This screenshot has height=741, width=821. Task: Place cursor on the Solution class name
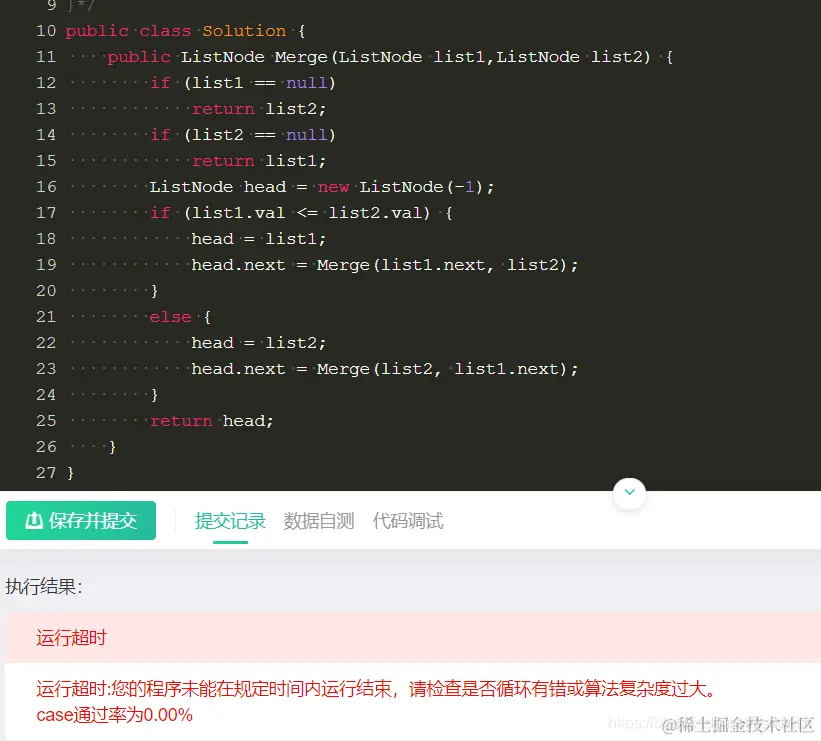(244, 30)
